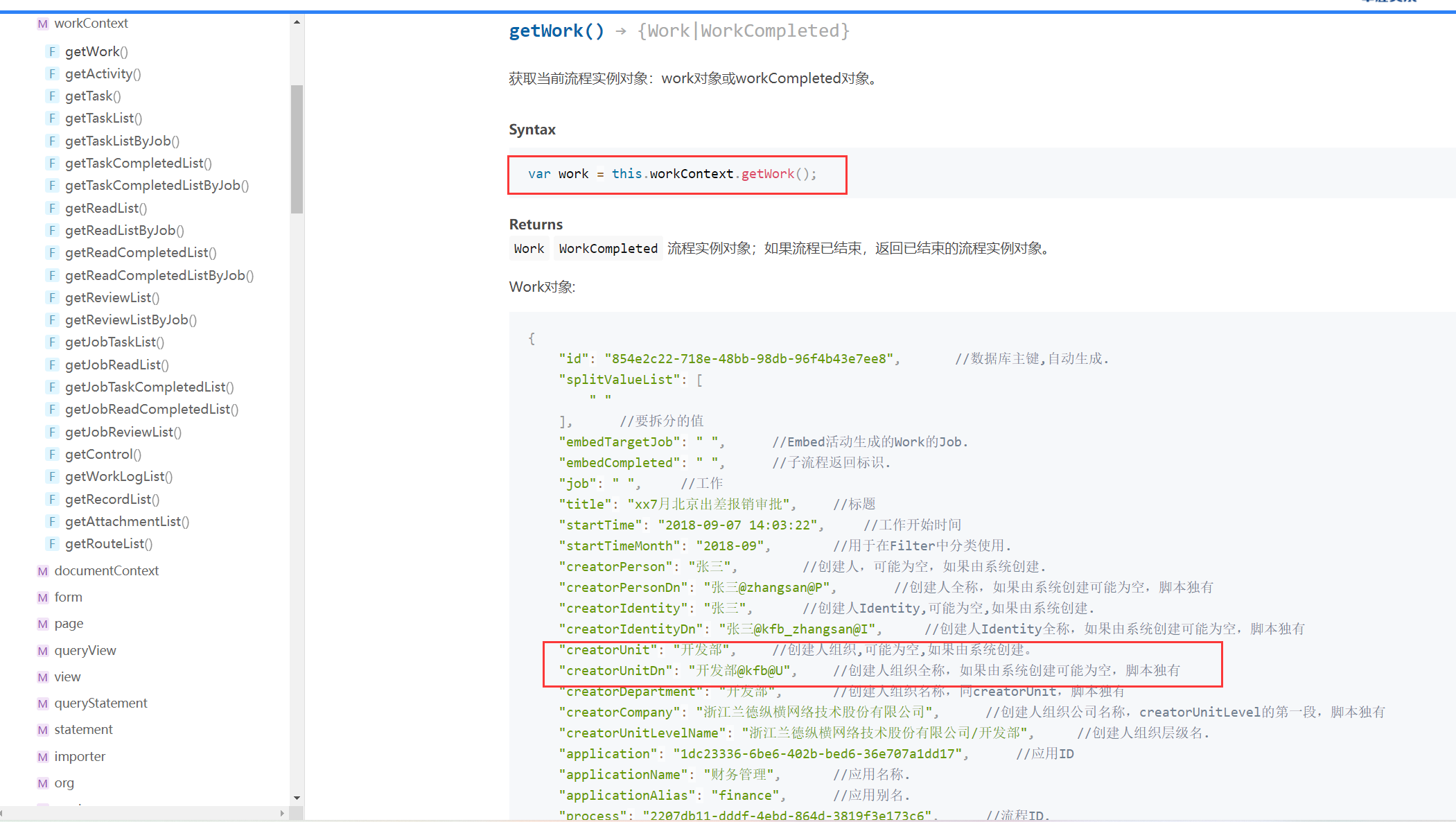The height and width of the screenshot is (822, 1456).
Task: Click the F icon beside getRouteList()
Action: click(52, 544)
